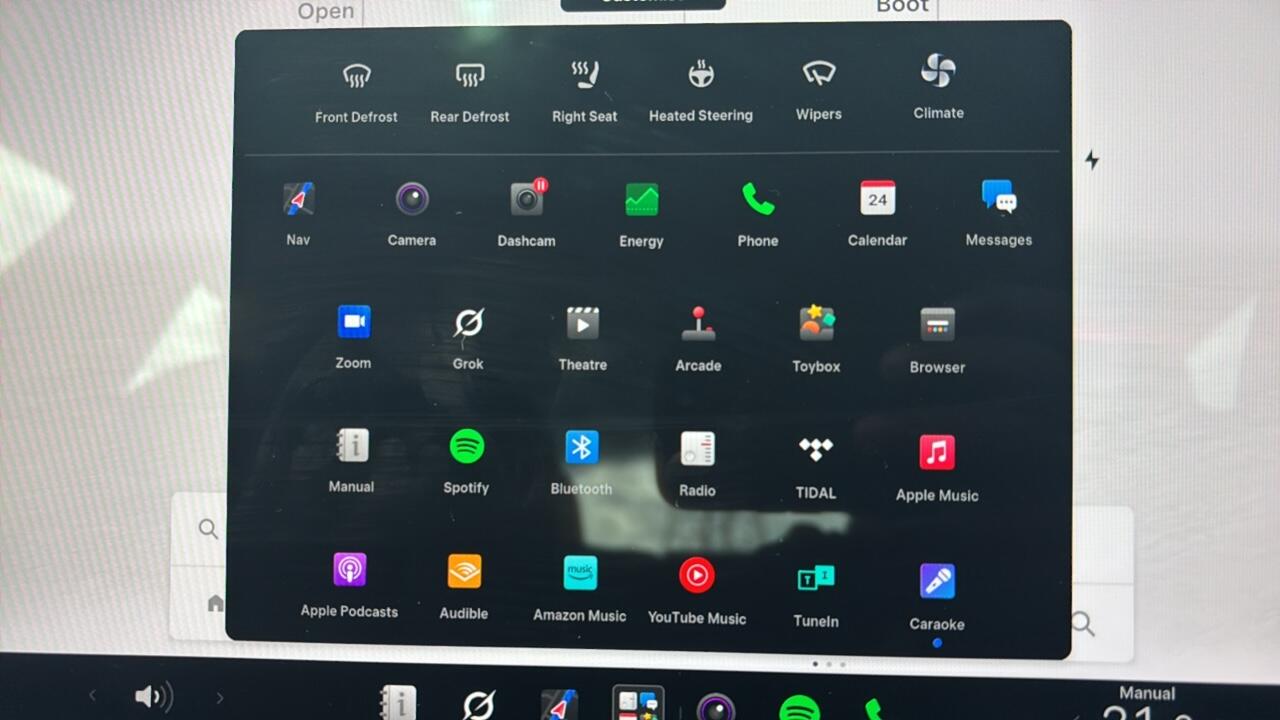Launch the Zoom app

353,337
